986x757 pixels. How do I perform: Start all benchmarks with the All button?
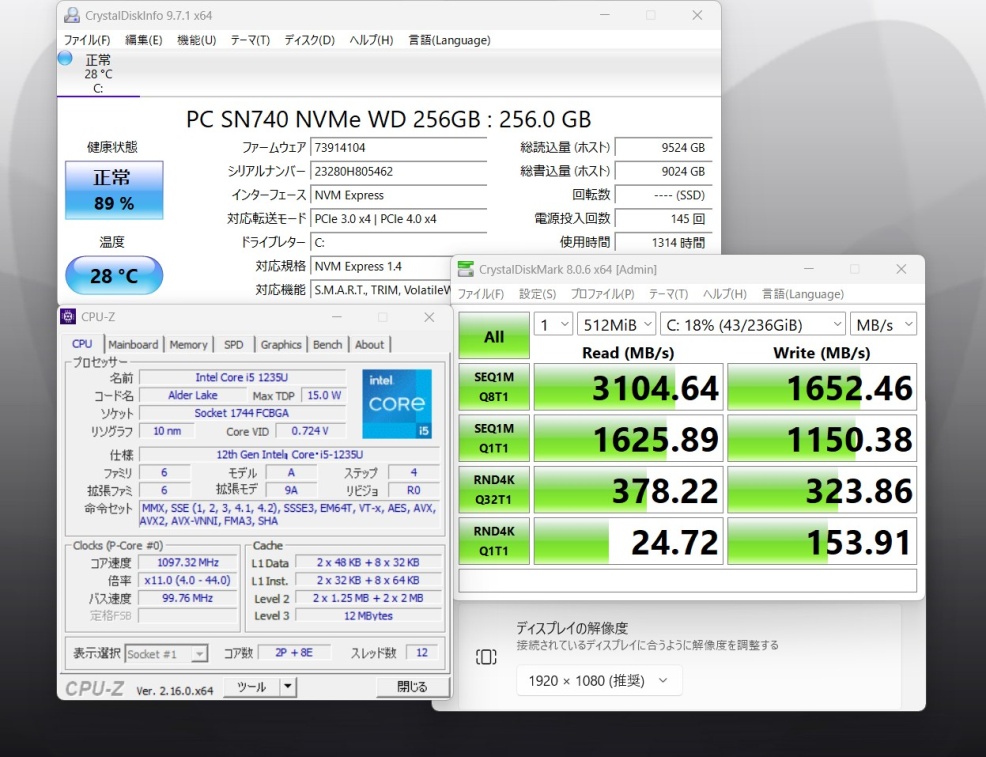(x=494, y=336)
